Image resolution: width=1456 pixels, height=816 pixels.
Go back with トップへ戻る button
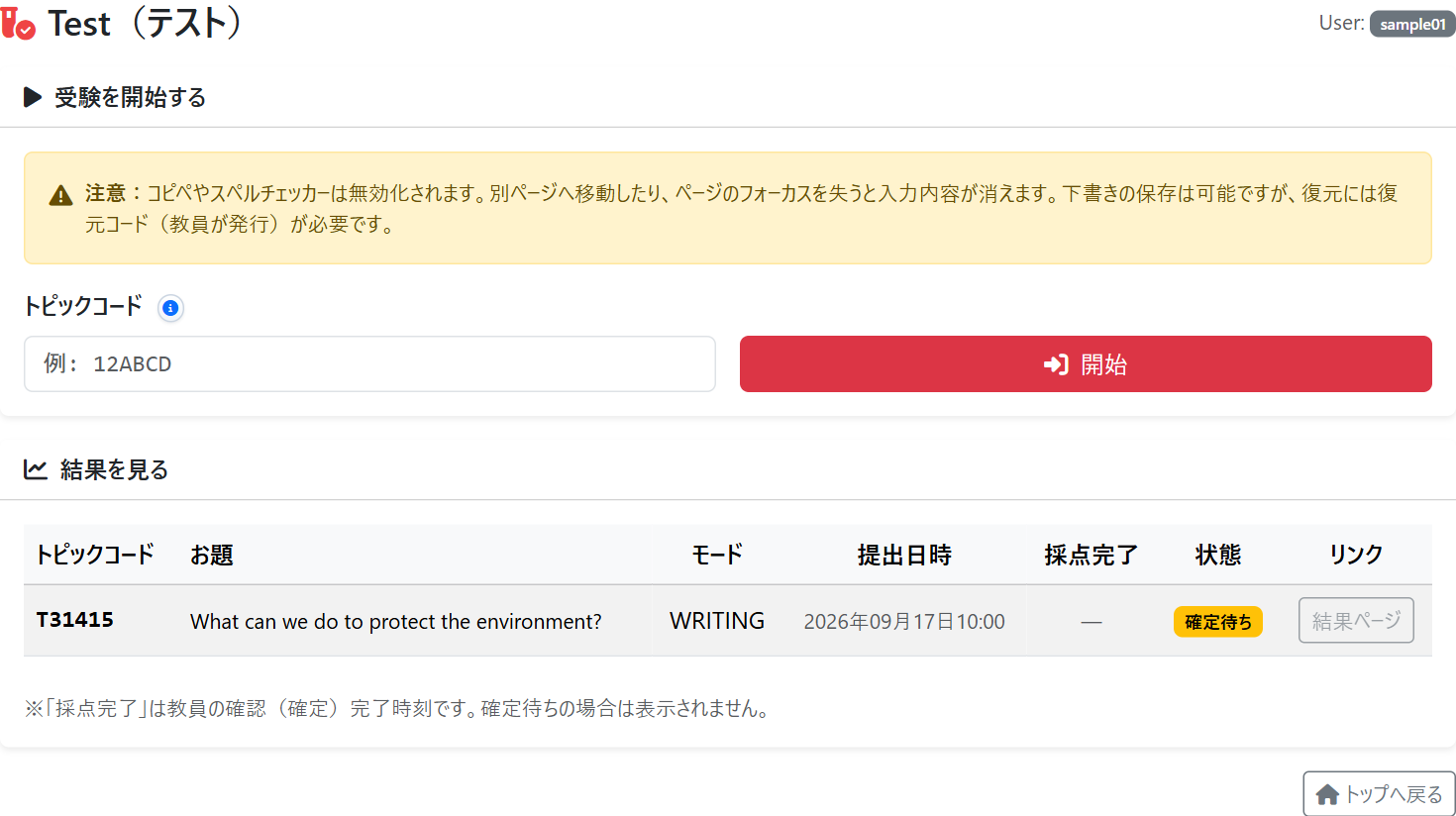click(x=1379, y=794)
